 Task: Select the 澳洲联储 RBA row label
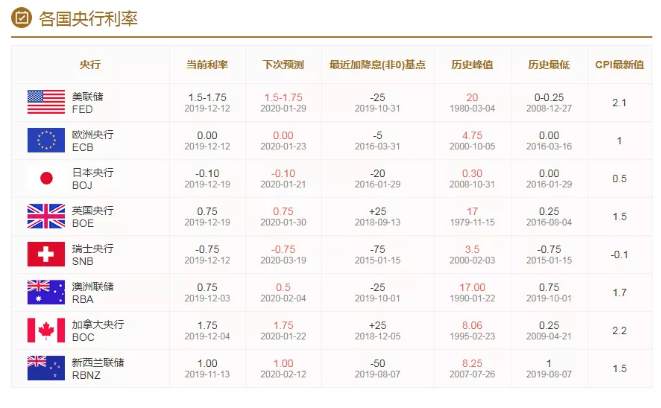[92, 293]
